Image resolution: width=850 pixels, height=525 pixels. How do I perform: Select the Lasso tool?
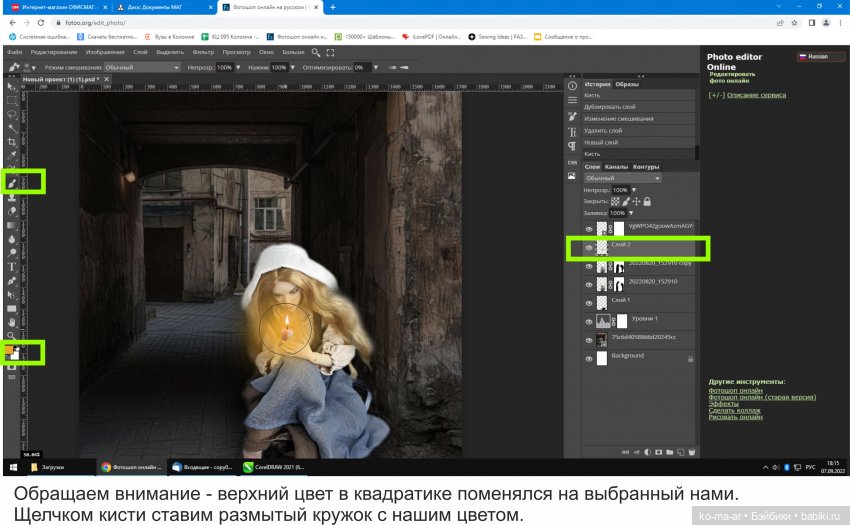tap(11, 114)
